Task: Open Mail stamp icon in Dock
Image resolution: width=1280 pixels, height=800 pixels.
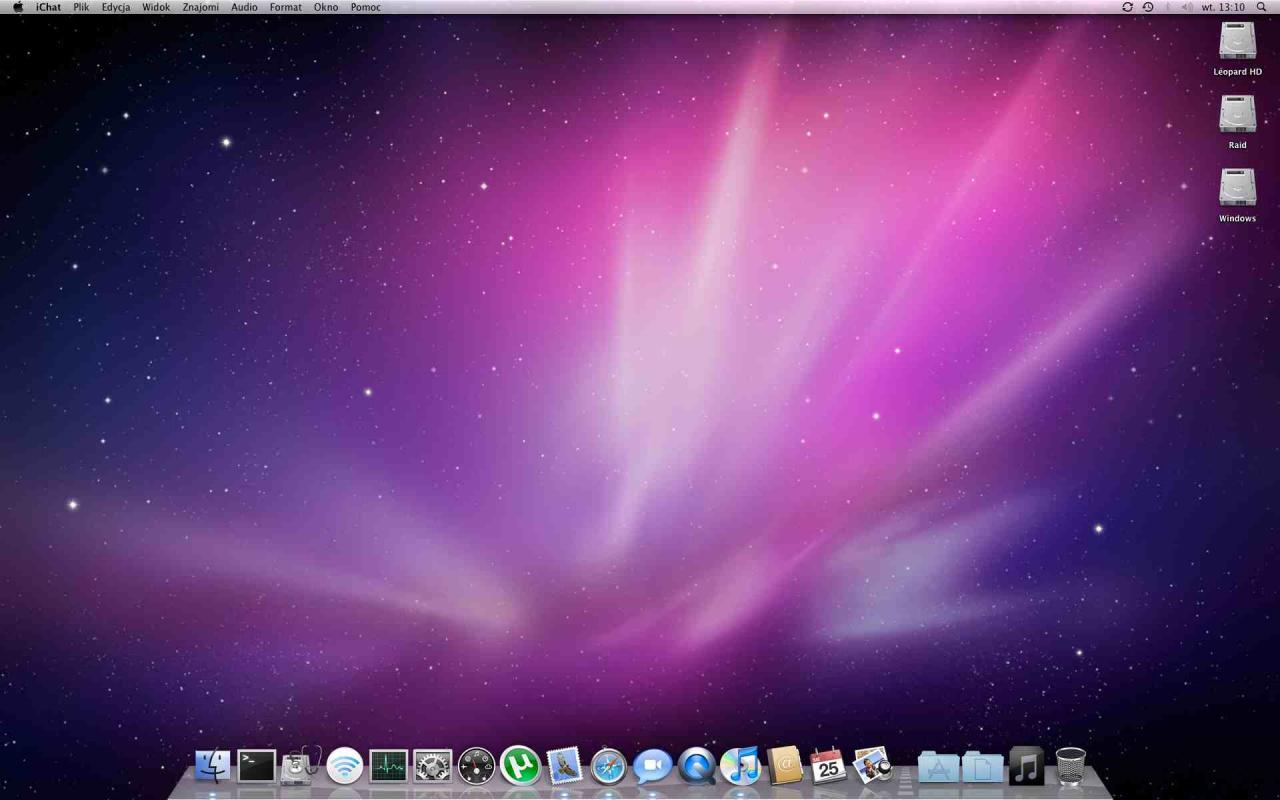Action: tap(564, 766)
